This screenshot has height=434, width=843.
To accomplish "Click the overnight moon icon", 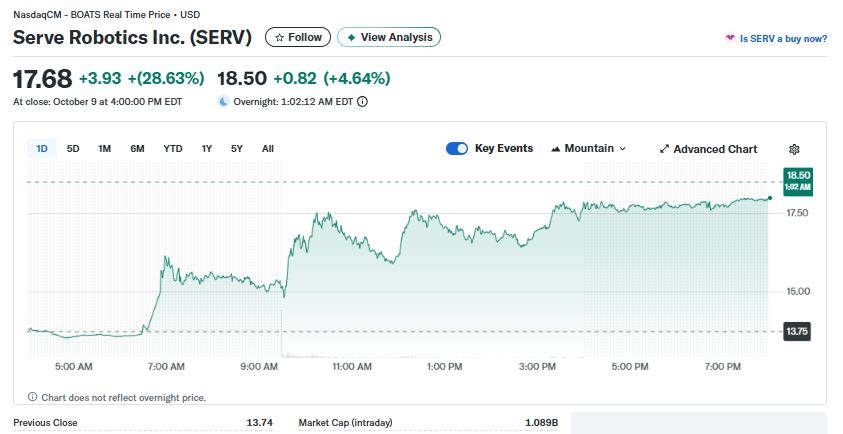I will point(223,101).
